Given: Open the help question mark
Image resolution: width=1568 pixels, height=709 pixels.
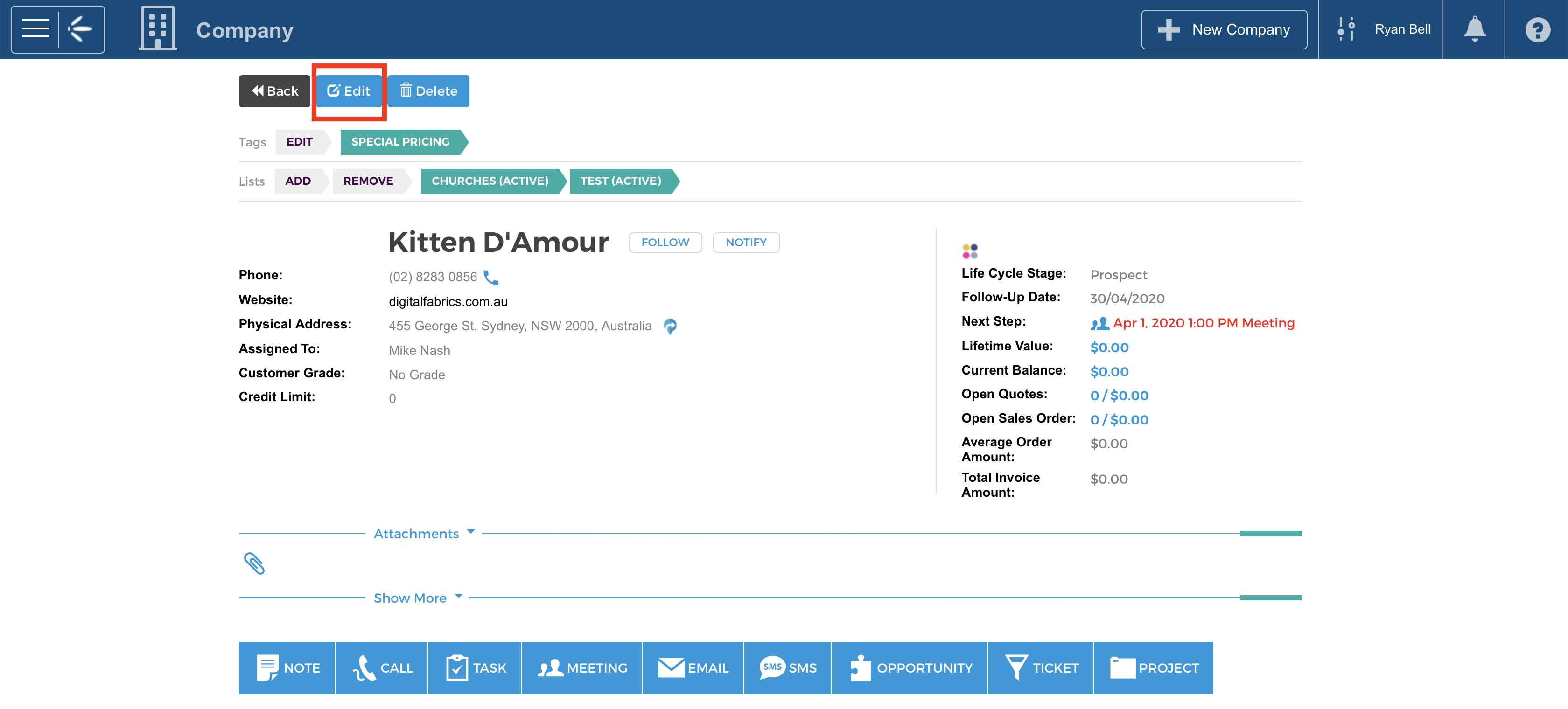Looking at the screenshot, I should (x=1538, y=29).
